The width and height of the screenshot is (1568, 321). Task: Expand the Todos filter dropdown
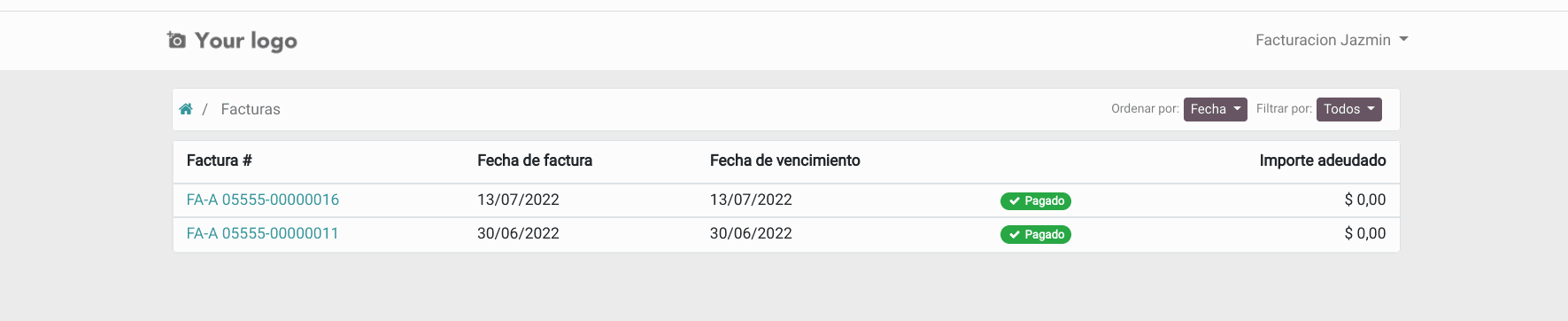(1348, 109)
